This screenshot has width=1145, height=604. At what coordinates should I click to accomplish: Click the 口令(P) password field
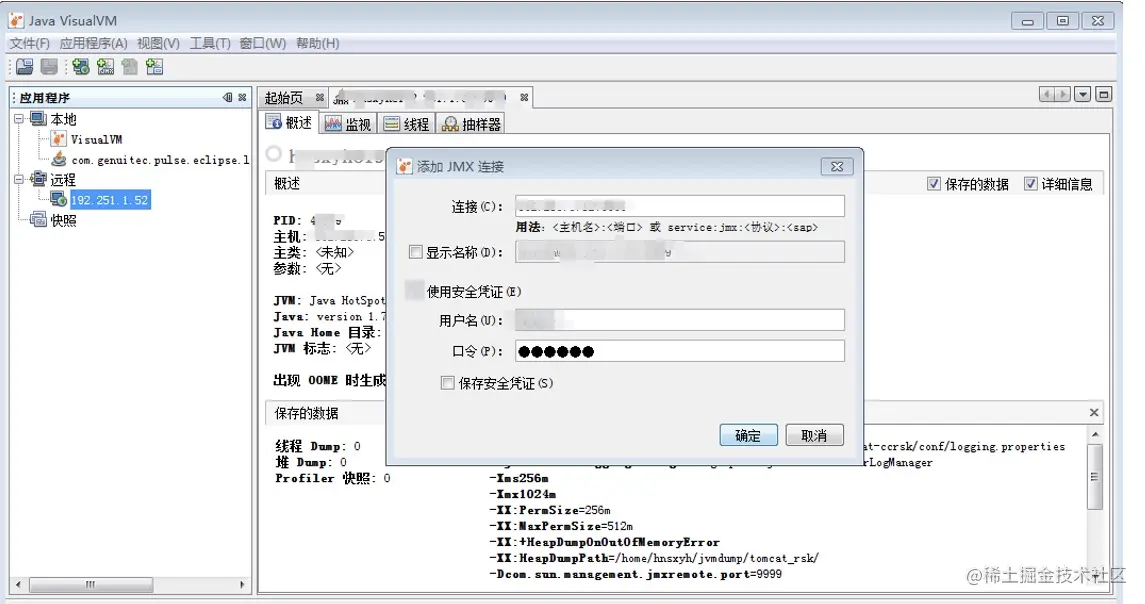pyautogui.click(x=680, y=351)
